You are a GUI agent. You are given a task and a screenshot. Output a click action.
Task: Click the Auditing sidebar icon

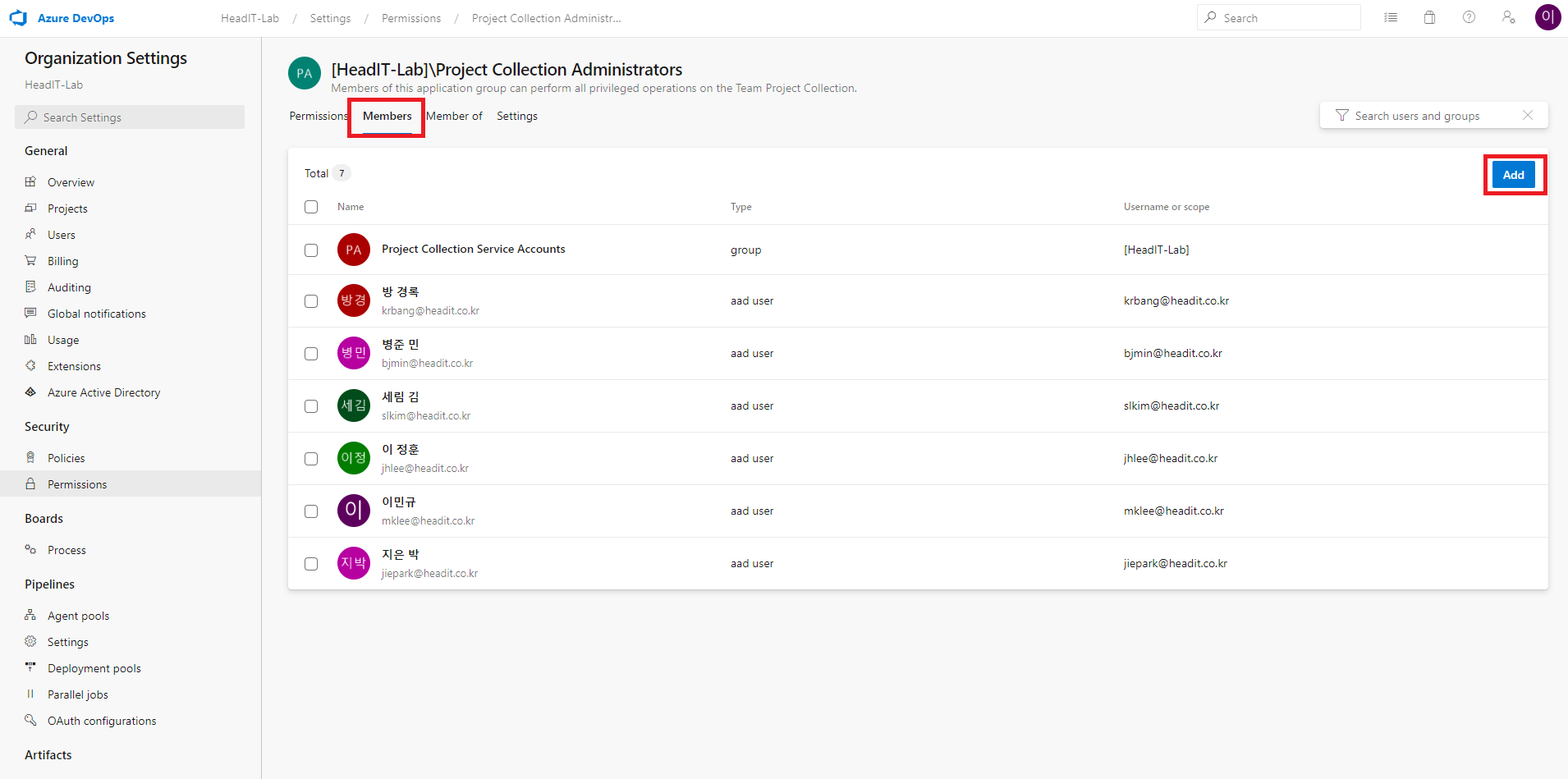coord(30,286)
